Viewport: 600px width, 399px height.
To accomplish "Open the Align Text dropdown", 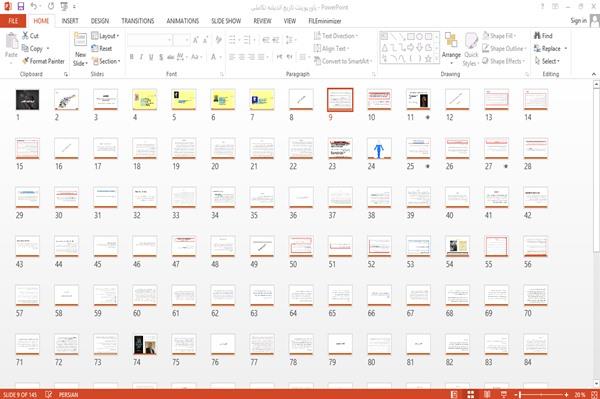I will 331,49.
